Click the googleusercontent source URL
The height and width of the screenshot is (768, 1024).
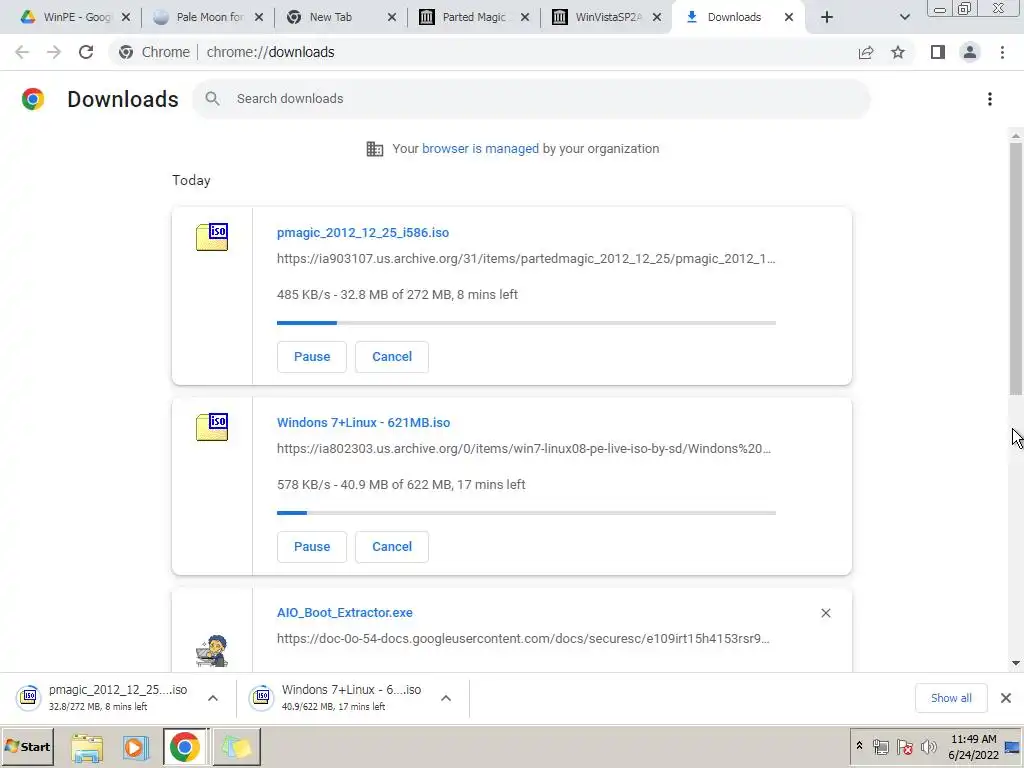pyautogui.click(x=523, y=639)
